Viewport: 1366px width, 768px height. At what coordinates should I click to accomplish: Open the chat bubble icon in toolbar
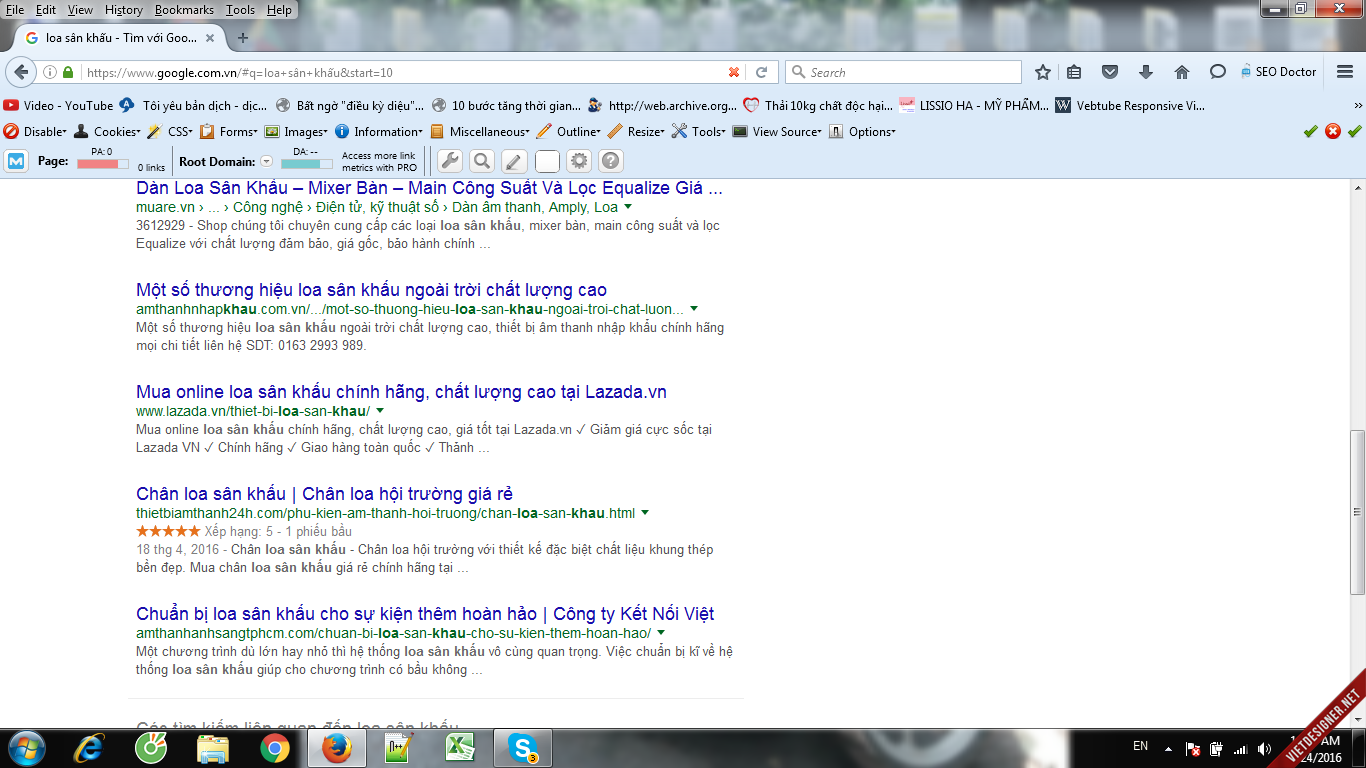(x=1218, y=72)
